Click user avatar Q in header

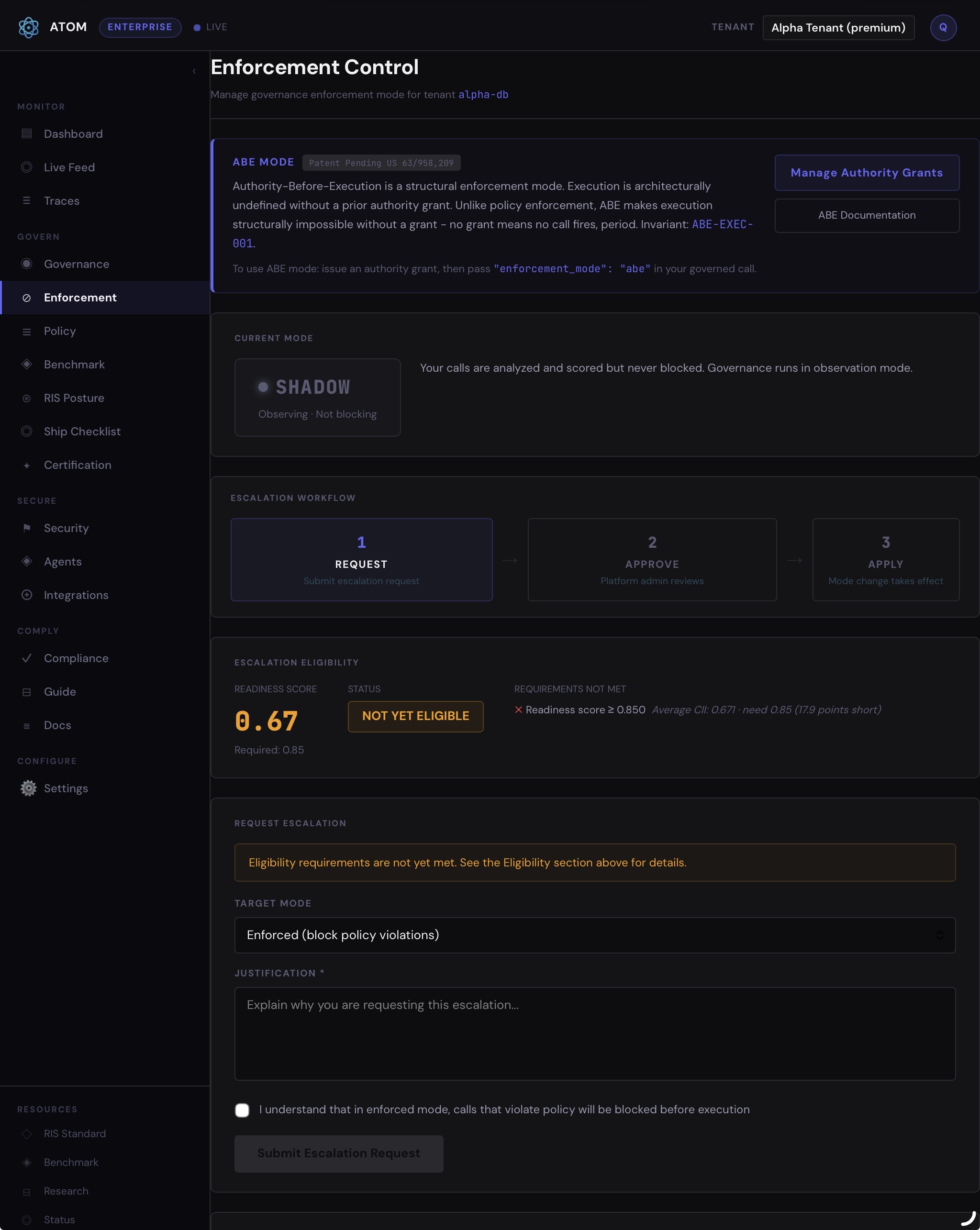point(943,27)
